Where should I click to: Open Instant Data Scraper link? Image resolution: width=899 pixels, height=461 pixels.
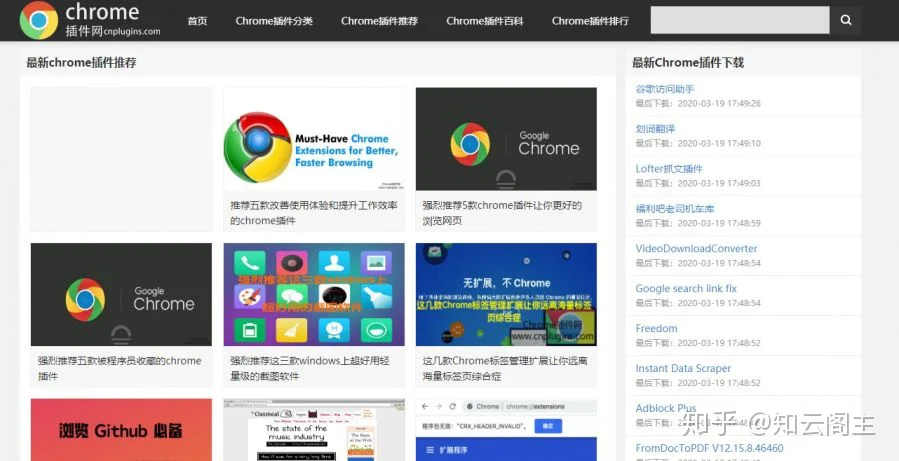click(x=683, y=368)
